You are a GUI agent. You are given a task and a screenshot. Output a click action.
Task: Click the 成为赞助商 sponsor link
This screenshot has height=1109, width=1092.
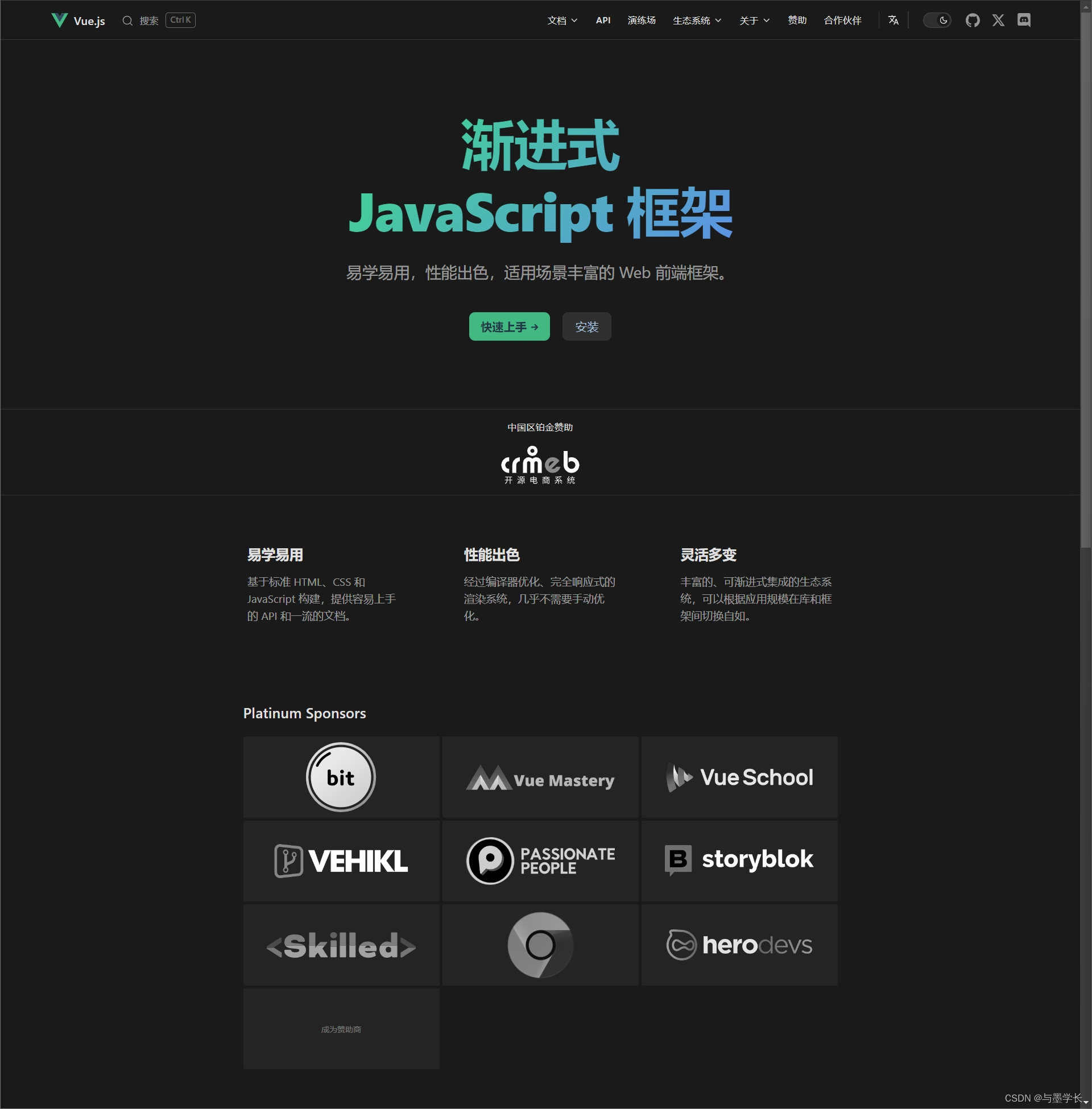coord(341,1029)
